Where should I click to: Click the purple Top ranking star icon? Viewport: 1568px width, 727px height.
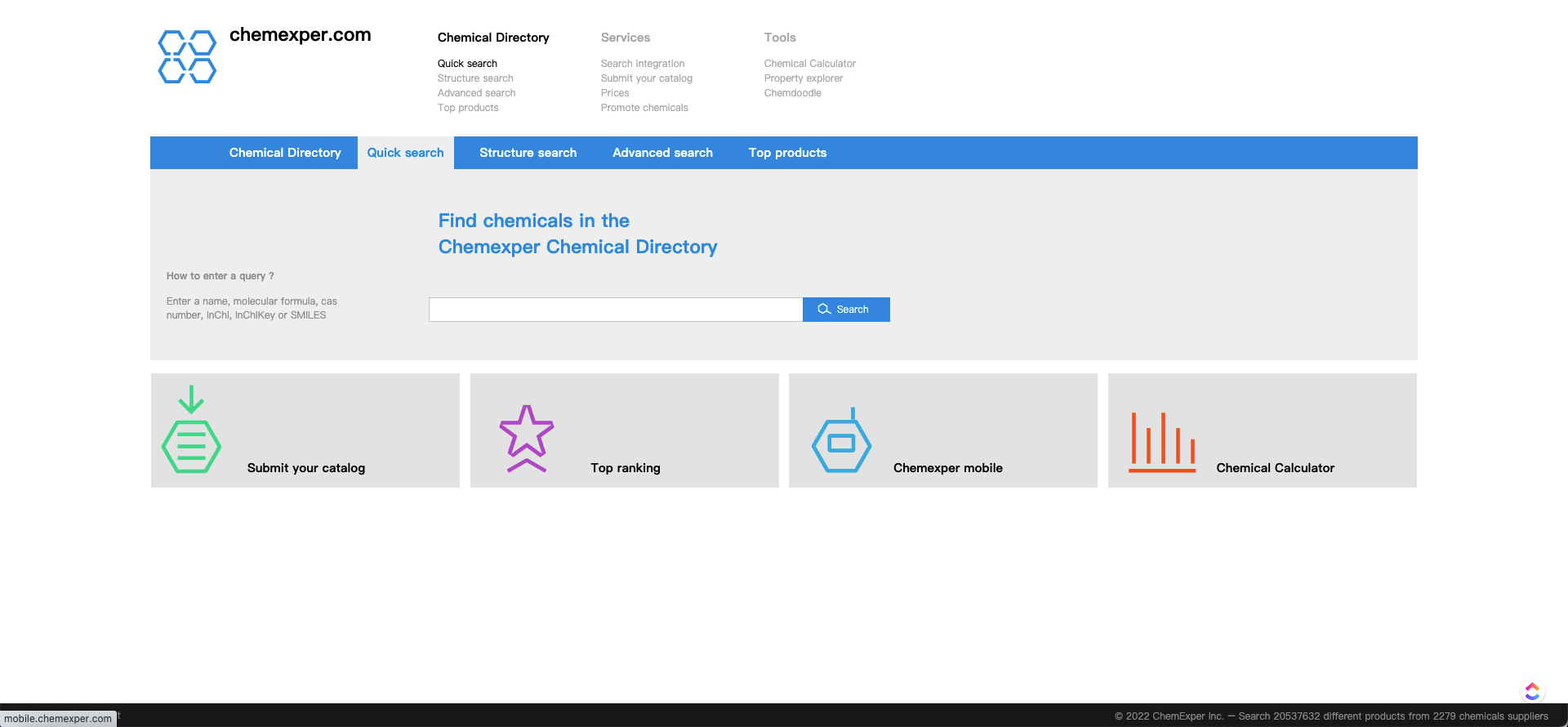[527, 439]
